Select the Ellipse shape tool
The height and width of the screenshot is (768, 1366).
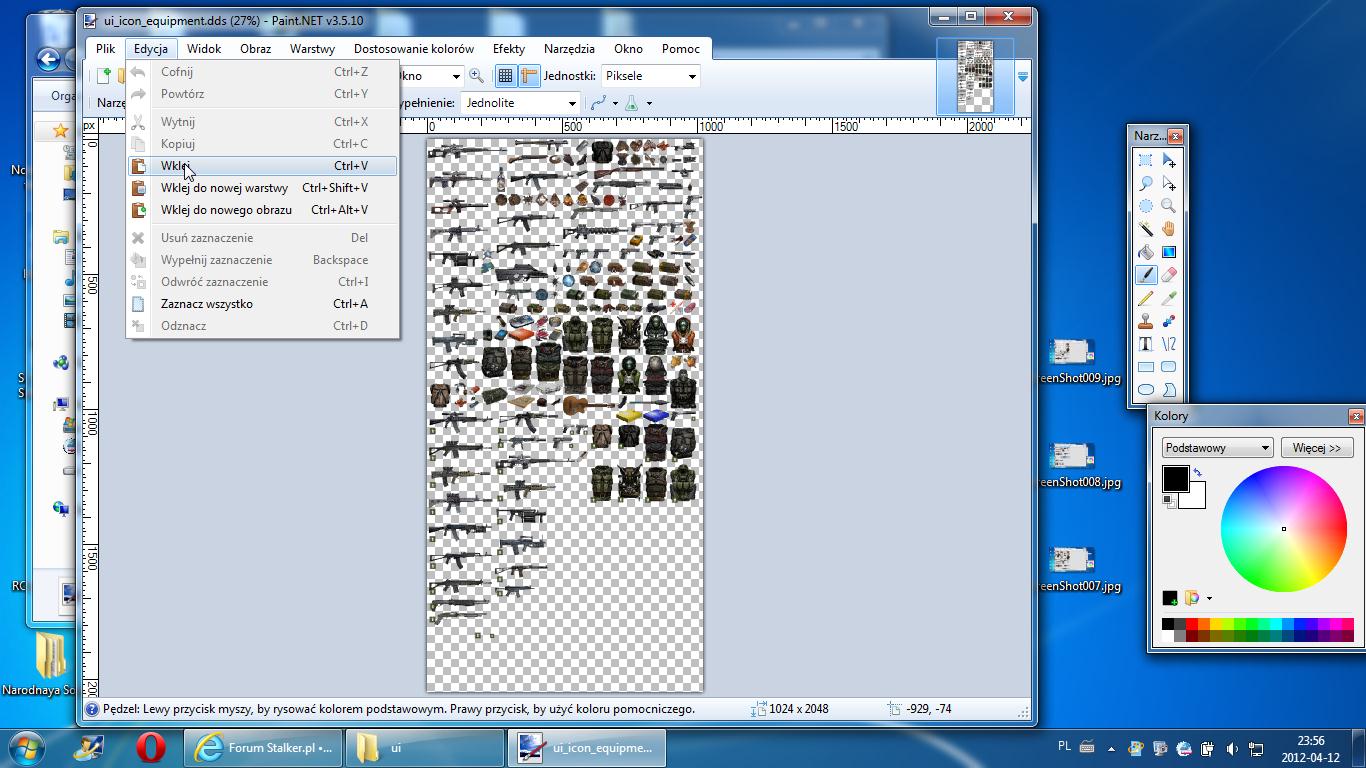pos(1146,390)
